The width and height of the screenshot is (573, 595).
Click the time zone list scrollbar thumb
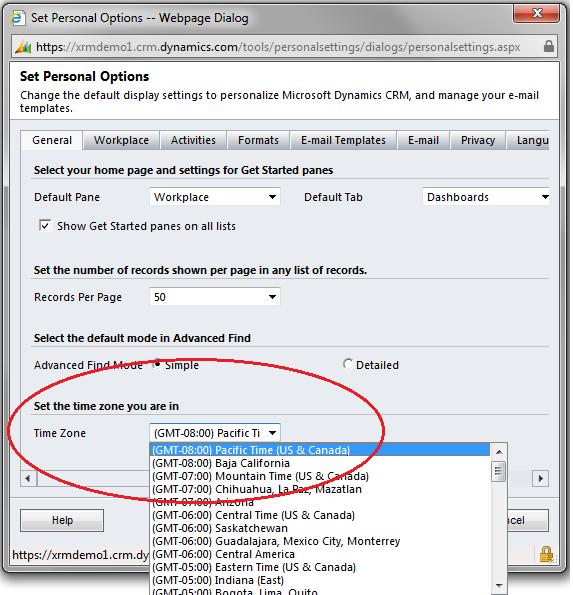[498, 471]
